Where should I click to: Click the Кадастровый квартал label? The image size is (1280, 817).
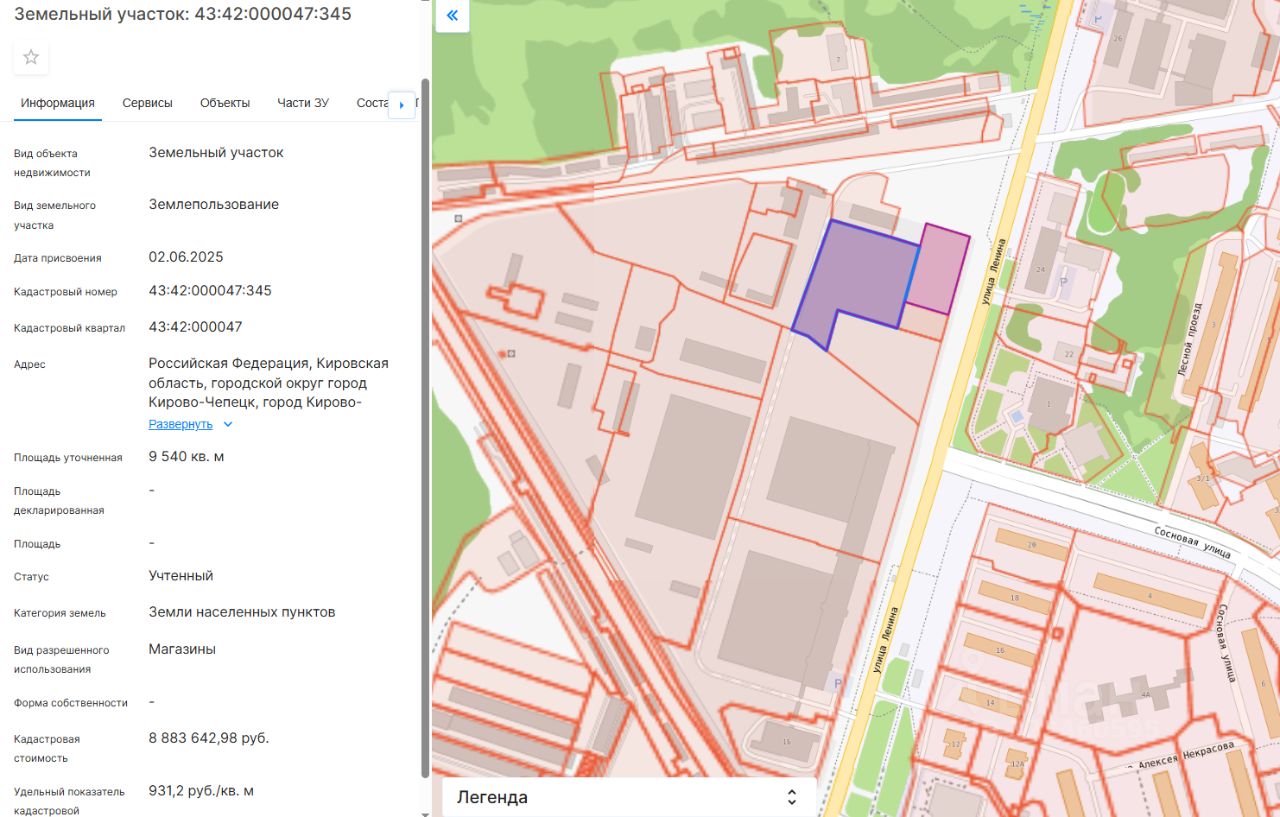(x=70, y=328)
